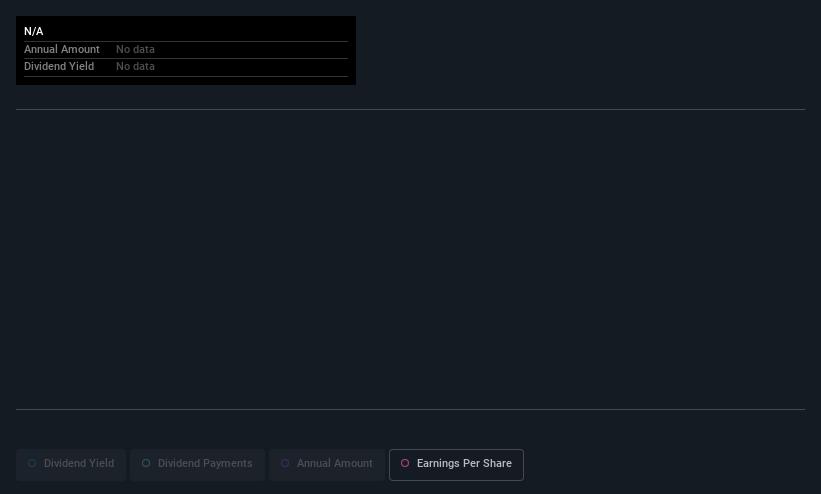Viewport: 821px width, 494px height.
Task: Click the divider line under N/A heading
Action: pyautogui.click(x=186, y=41)
